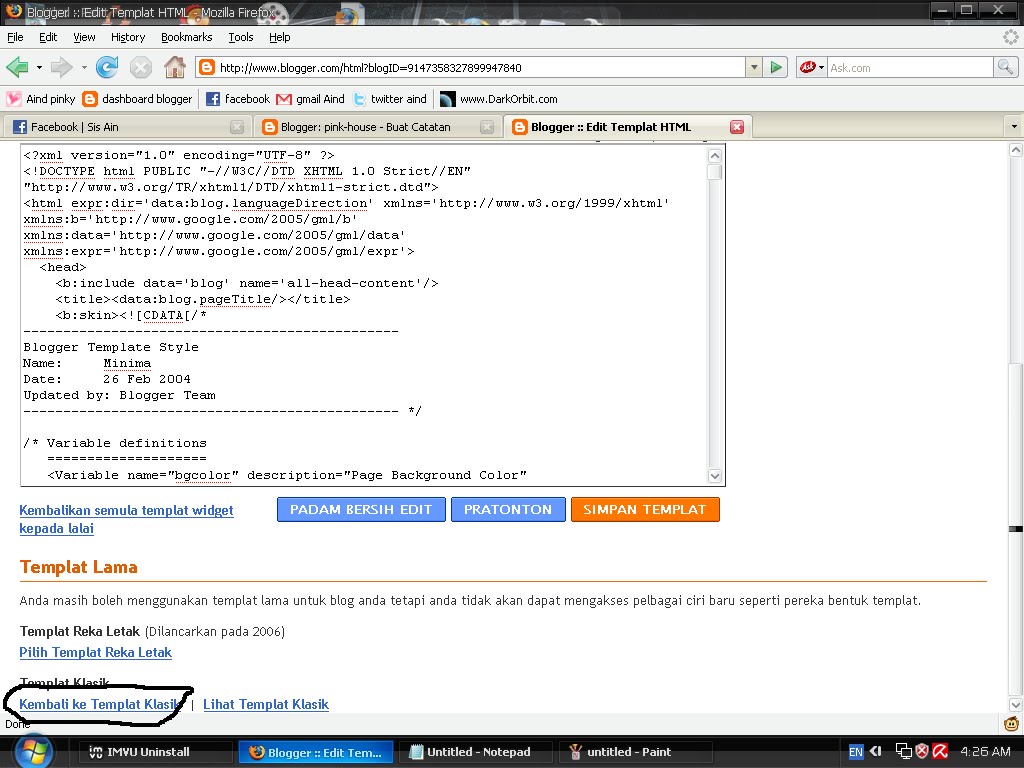Open the dashboard blogger bookmark
Screen dimensions: 1024x768
point(138,99)
